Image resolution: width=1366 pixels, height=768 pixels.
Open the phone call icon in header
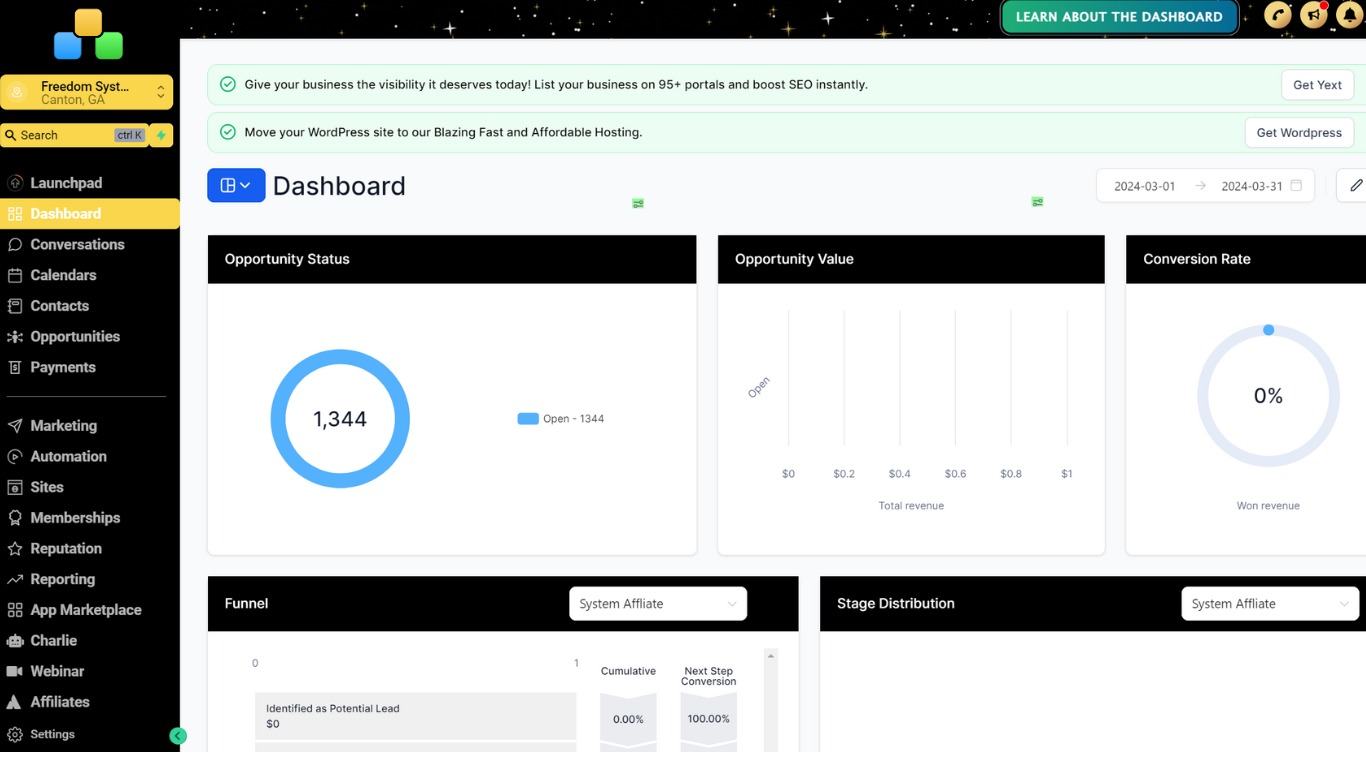click(x=1276, y=15)
